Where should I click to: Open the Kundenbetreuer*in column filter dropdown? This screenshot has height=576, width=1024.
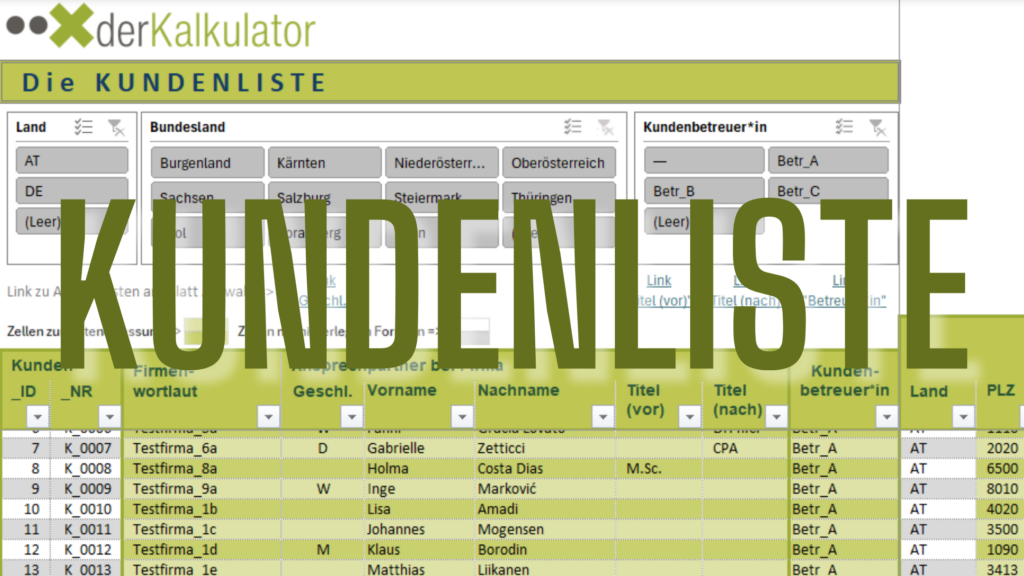tap(886, 416)
